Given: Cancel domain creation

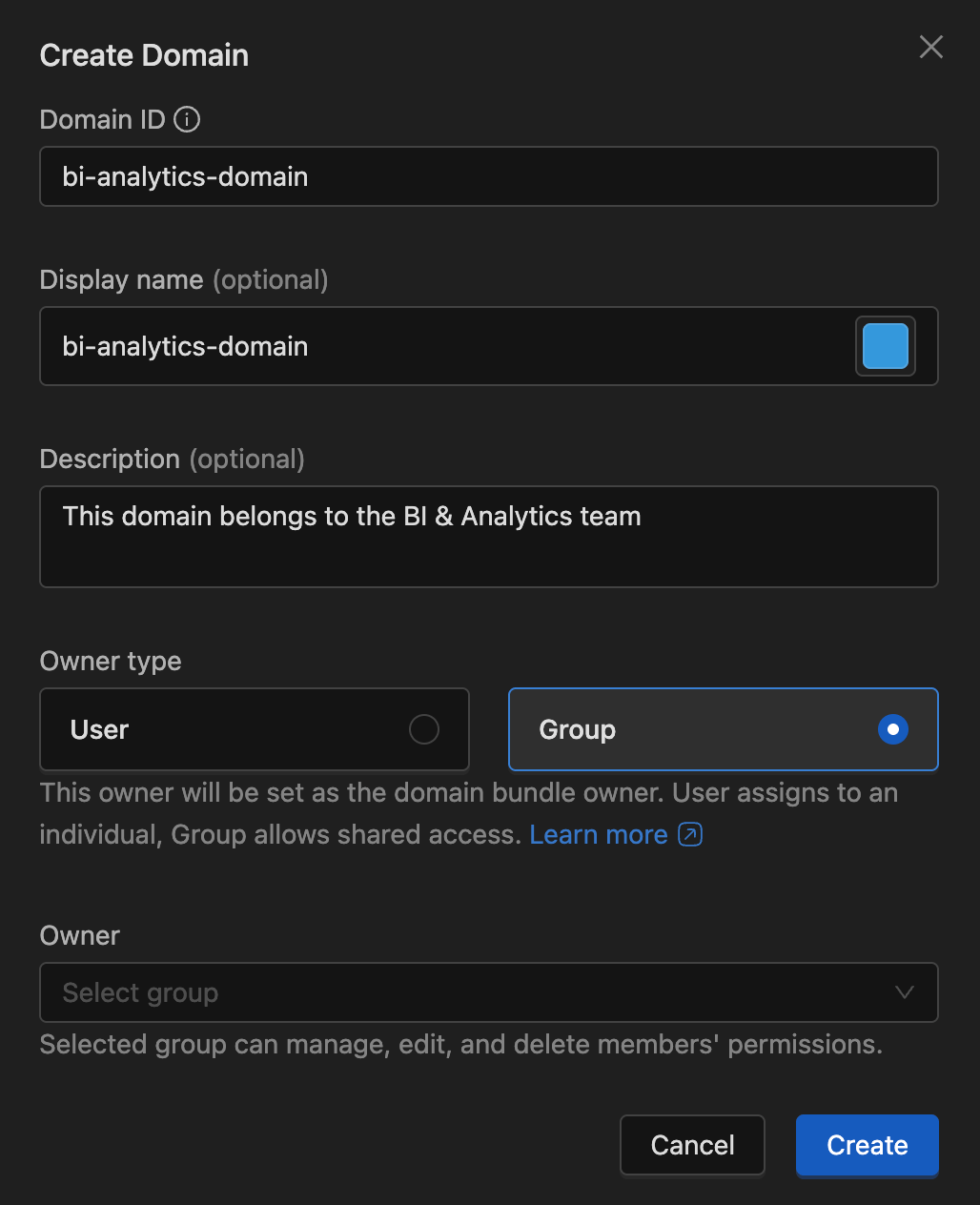Looking at the screenshot, I should [692, 1145].
